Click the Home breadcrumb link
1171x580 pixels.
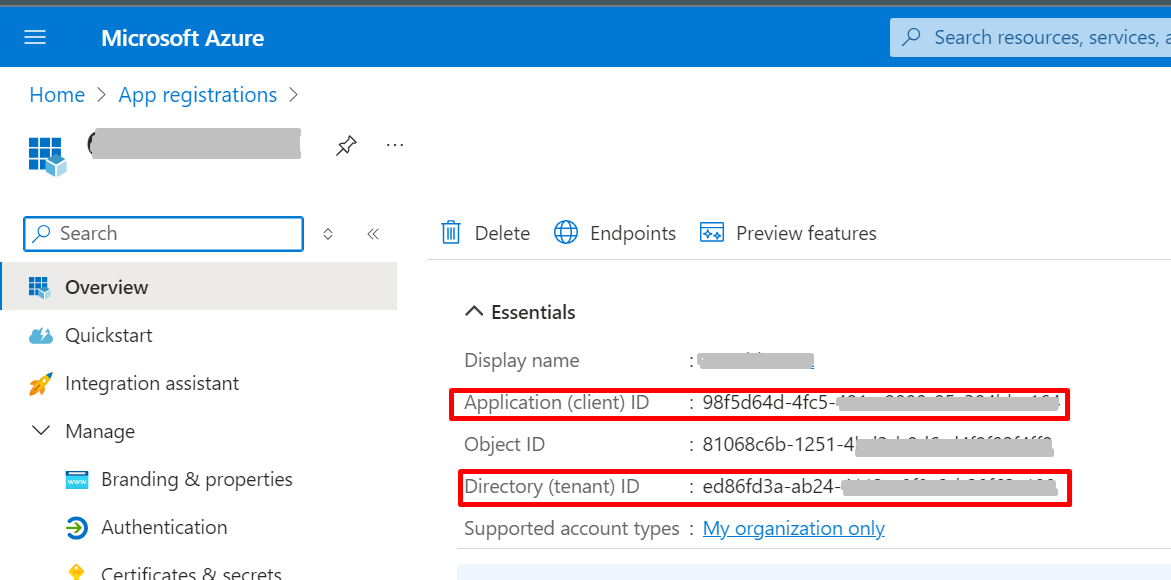(x=57, y=95)
